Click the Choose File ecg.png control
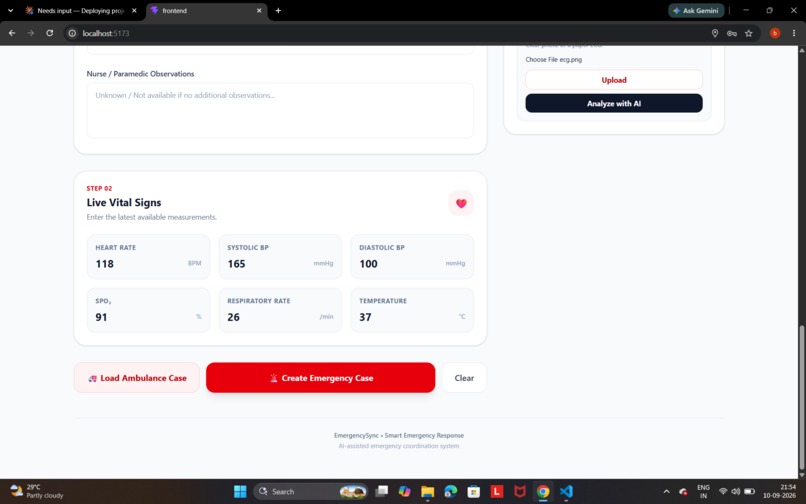The height and width of the screenshot is (504, 806). pos(554,60)
